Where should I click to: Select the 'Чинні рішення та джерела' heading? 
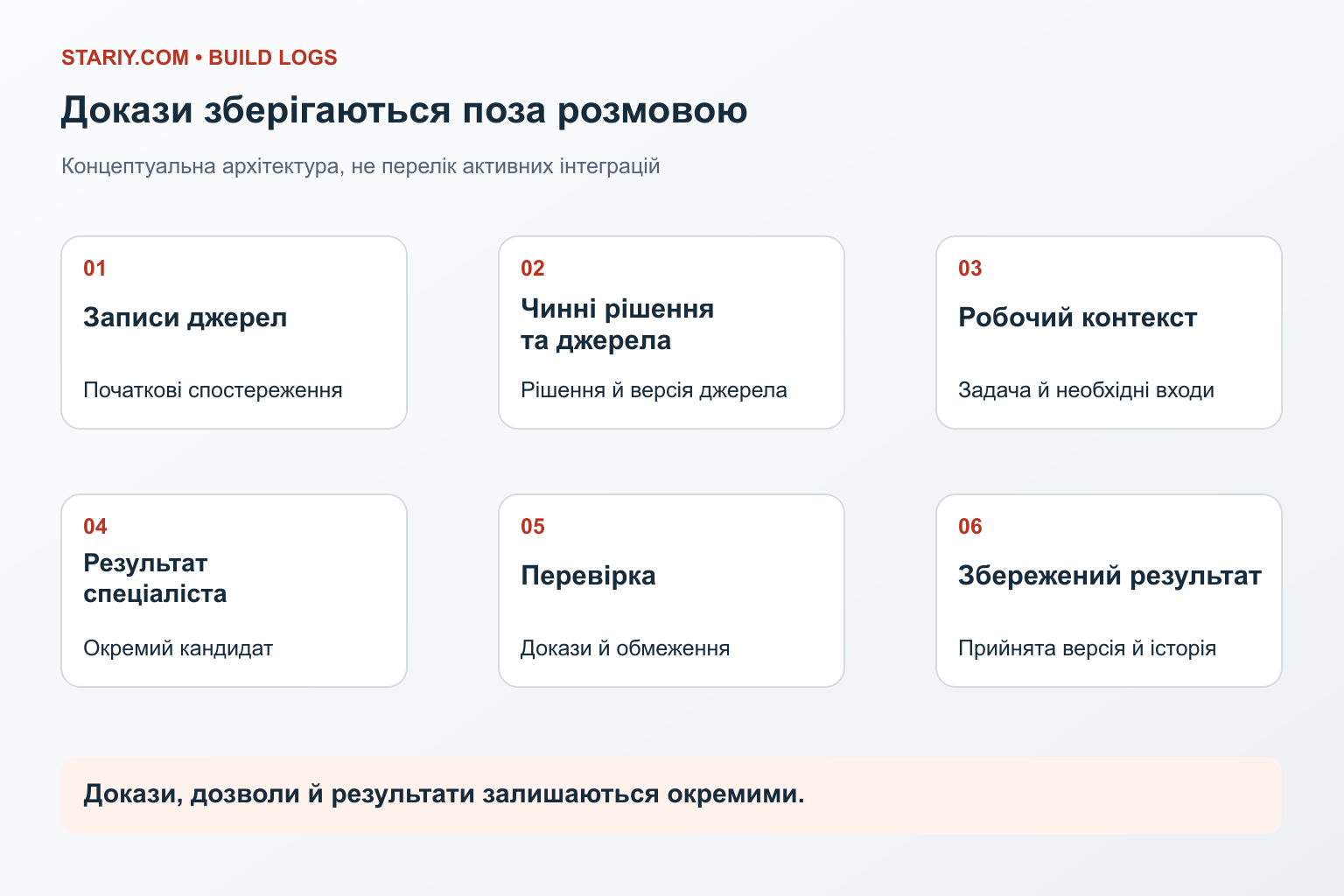point(617,325)
